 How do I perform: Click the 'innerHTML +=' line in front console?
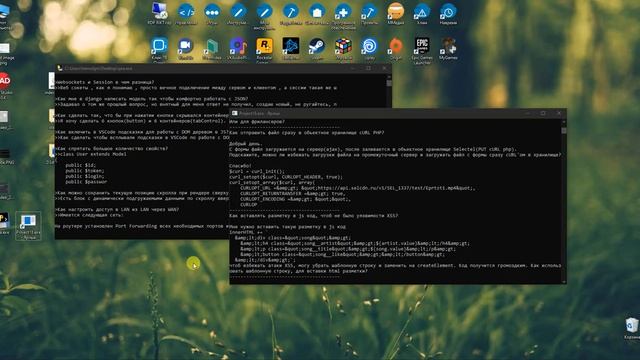coord(246,232)
